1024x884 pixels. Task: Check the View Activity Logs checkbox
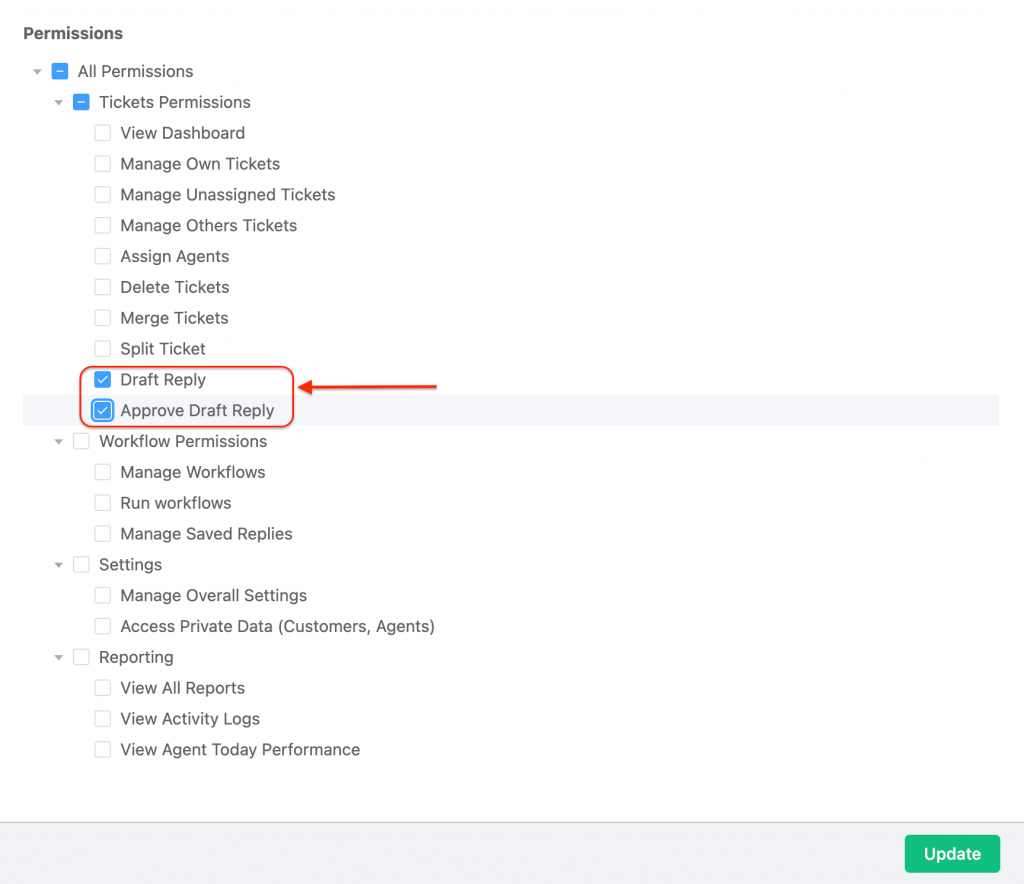[x=103, y=719]
